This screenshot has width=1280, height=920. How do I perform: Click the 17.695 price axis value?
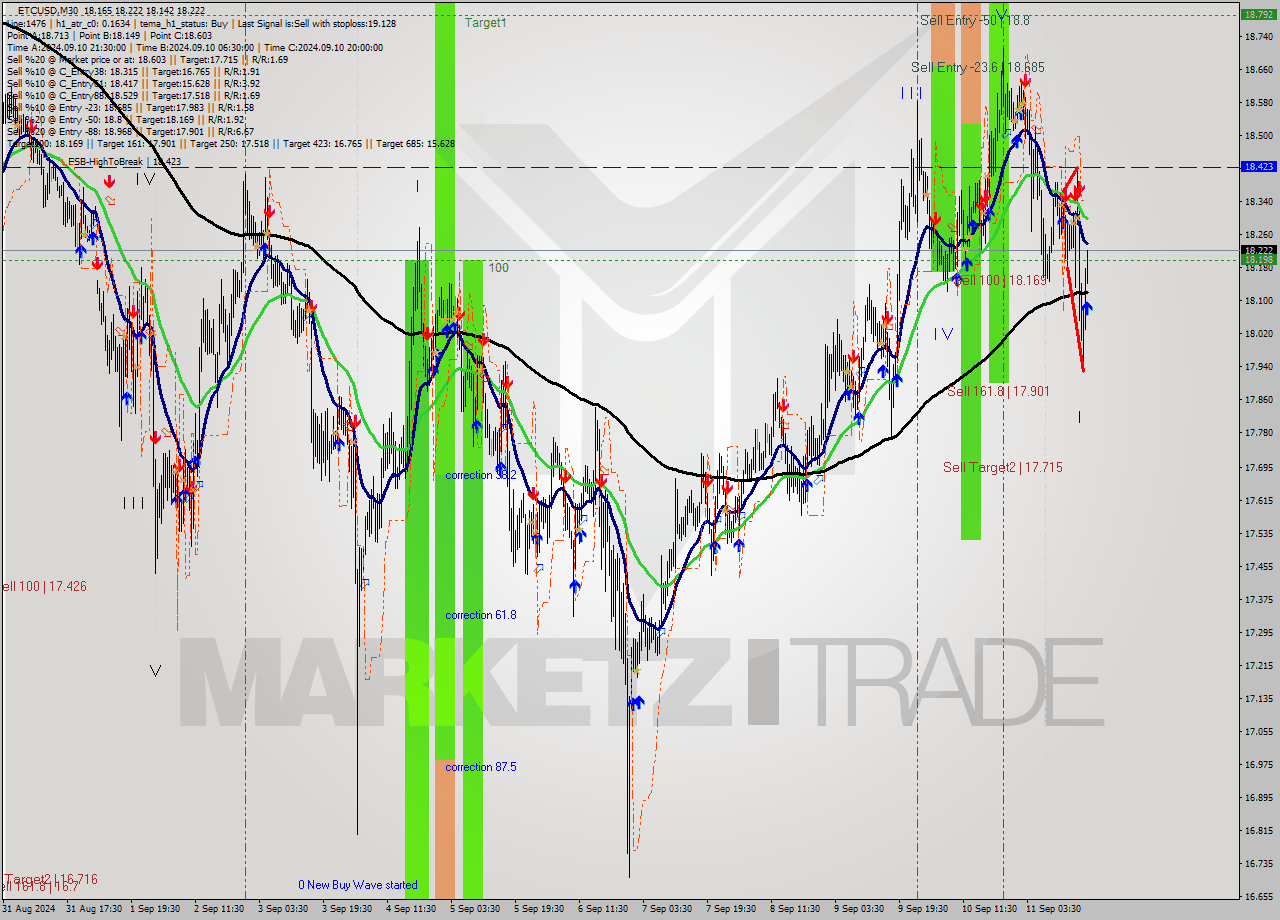[1257, 466]
